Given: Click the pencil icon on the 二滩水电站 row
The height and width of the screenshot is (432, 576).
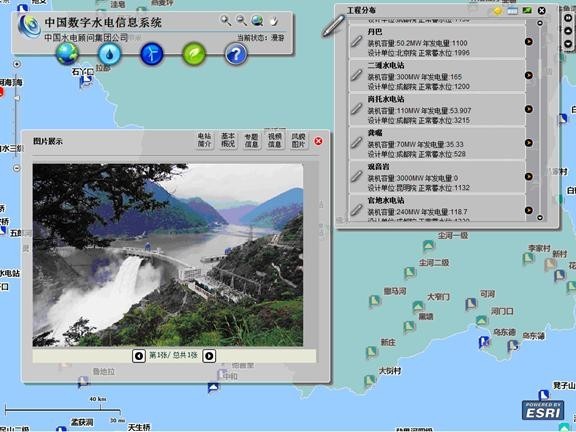Looking at the screenshot, I should 356,75.
